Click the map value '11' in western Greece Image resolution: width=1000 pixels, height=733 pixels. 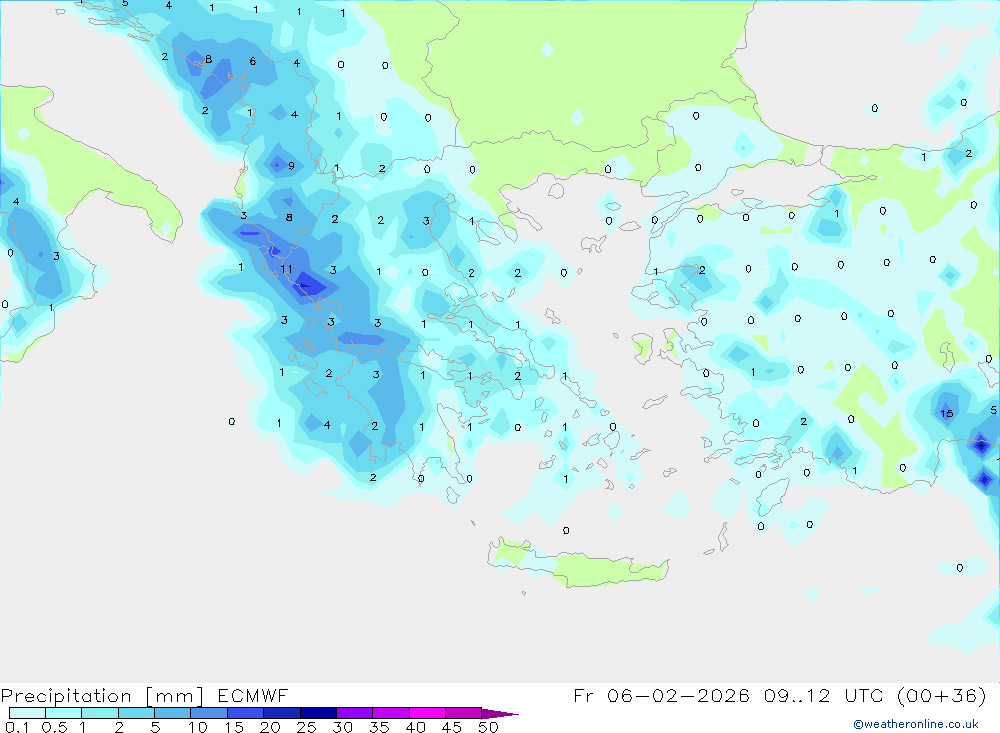(286, 269)
